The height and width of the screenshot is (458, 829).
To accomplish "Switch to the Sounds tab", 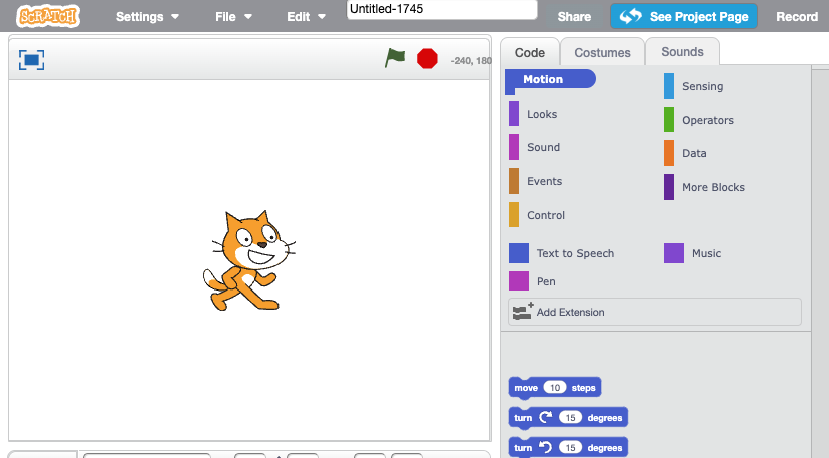I will [682, 52].
